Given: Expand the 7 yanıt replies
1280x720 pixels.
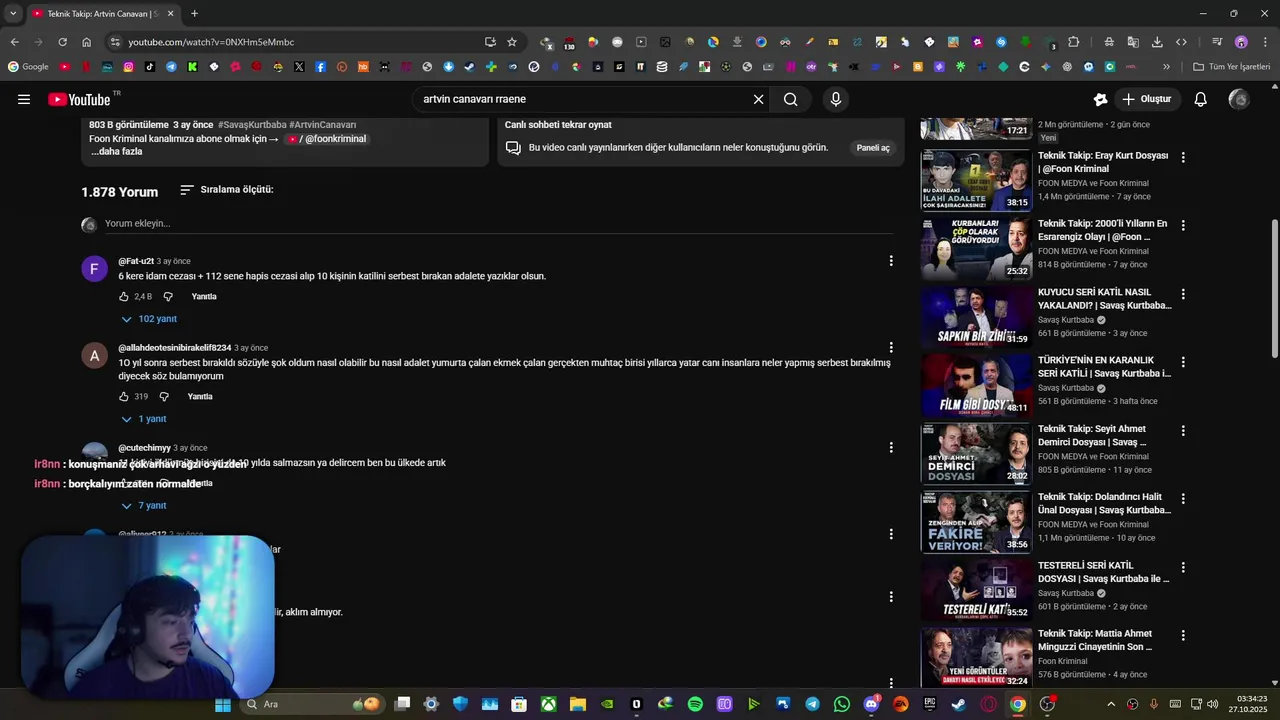Looking at the screenshot, I should [x=144, y=506].
